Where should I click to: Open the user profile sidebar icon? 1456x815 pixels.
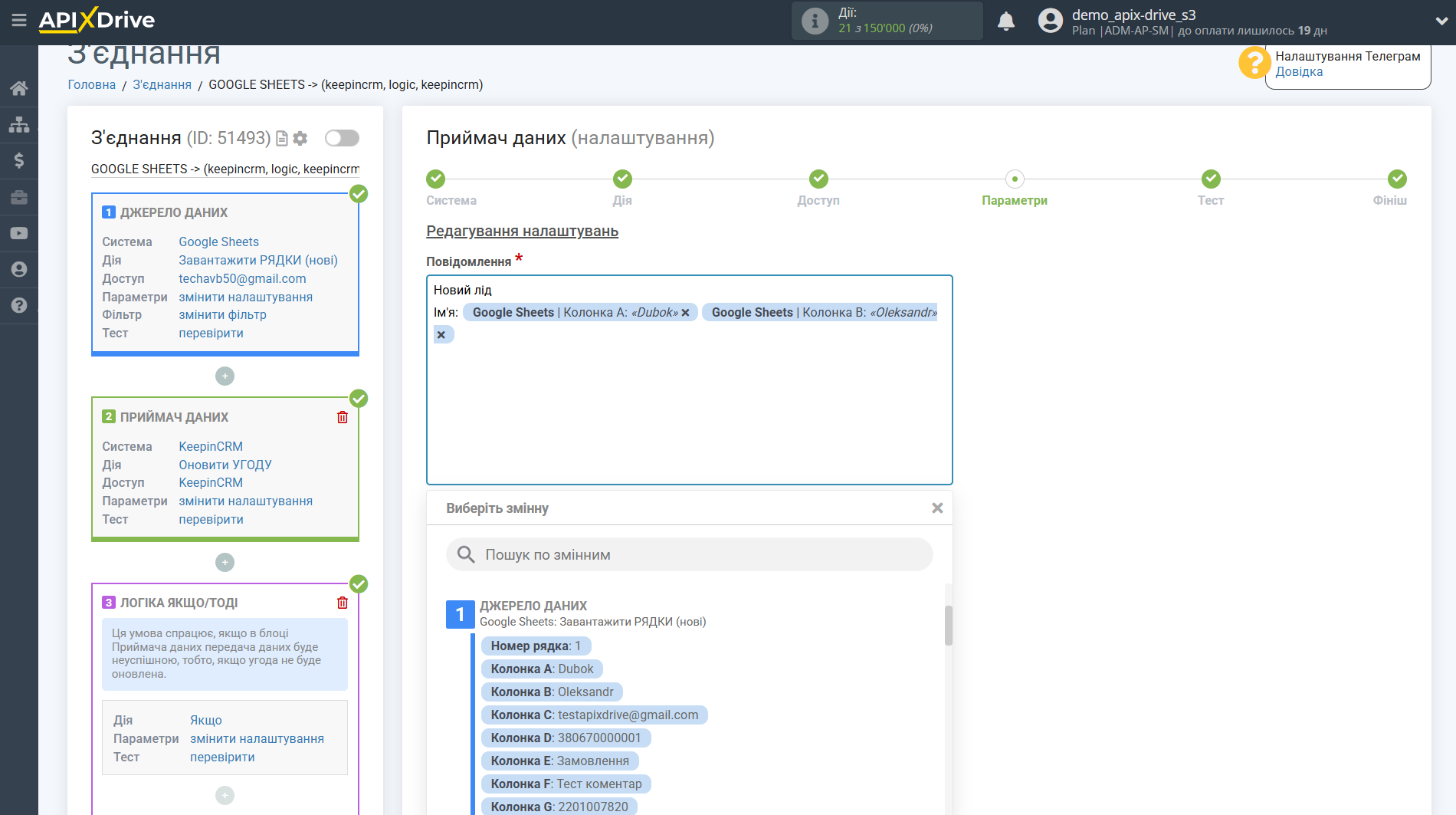19,269
